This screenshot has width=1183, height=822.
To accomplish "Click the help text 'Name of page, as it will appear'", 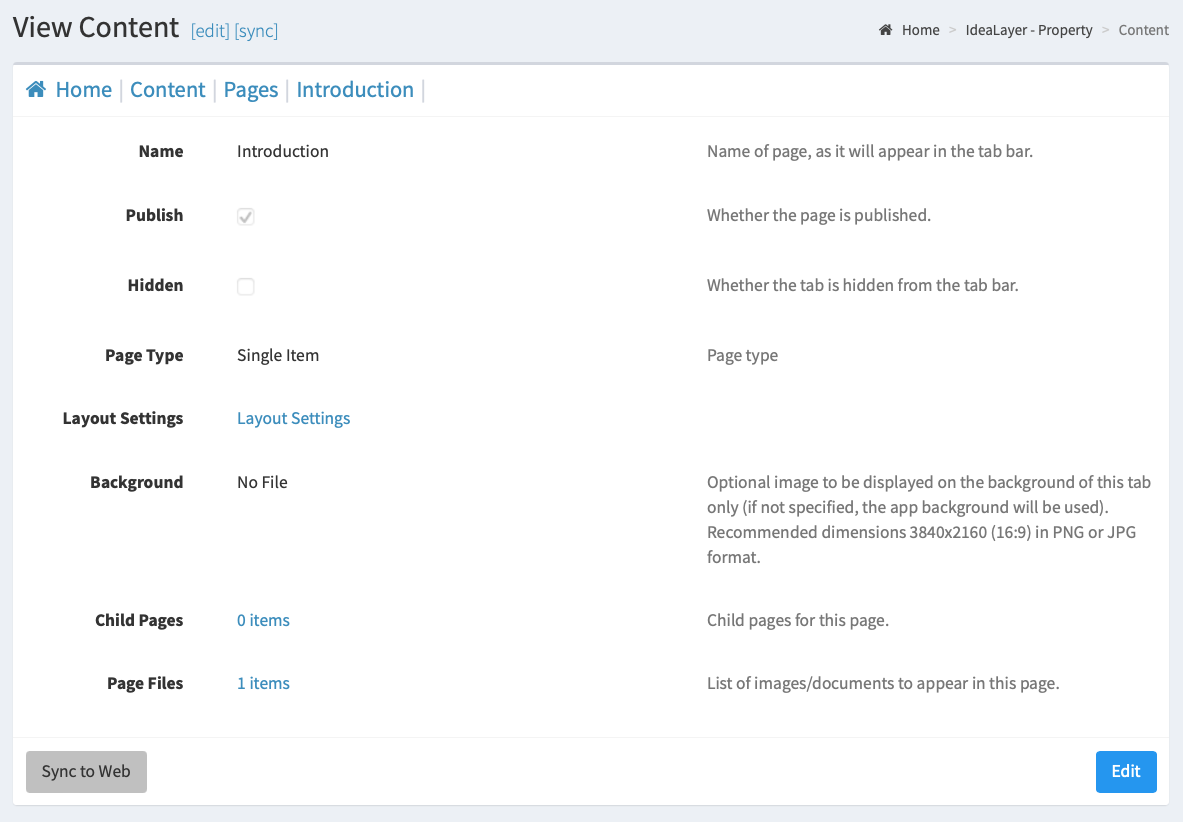I will (870, 152).
